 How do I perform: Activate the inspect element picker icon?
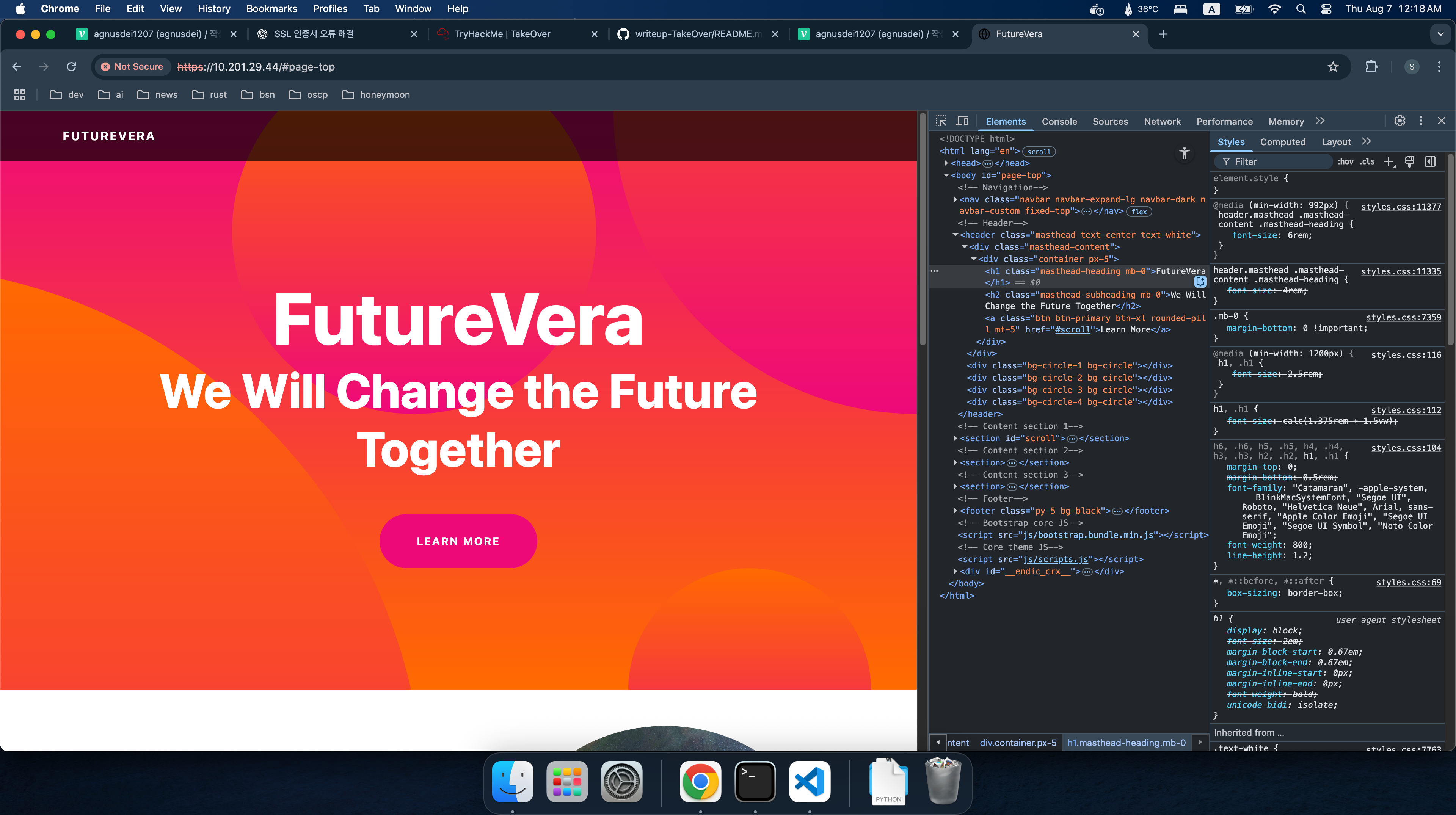click(941, 121)
